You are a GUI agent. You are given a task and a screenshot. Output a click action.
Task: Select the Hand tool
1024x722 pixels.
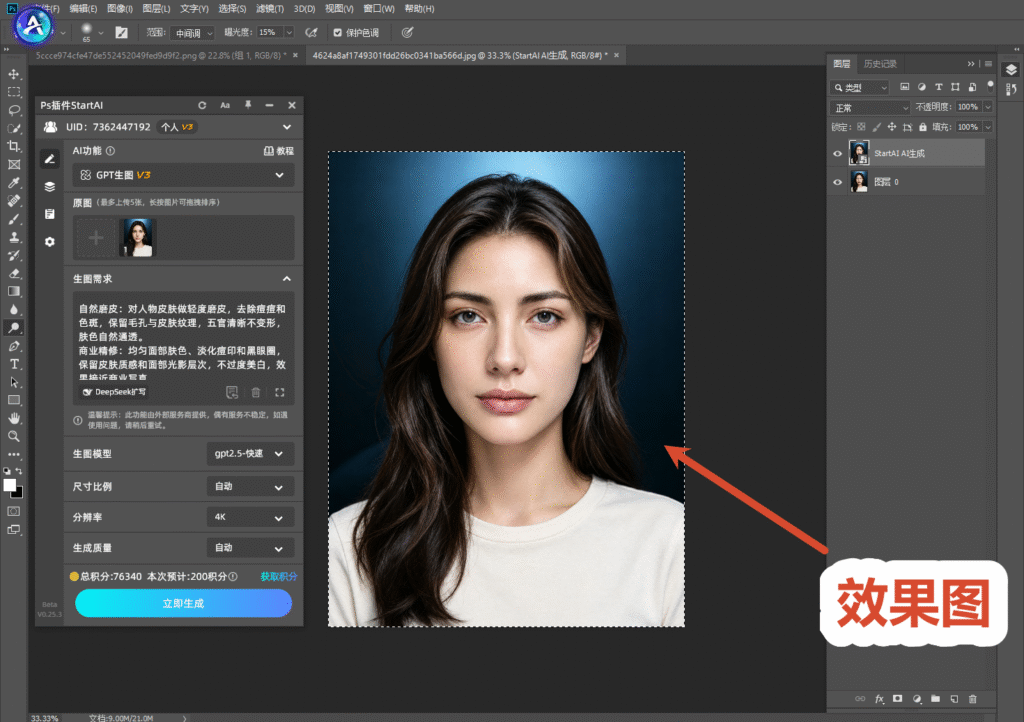[14, 418]
